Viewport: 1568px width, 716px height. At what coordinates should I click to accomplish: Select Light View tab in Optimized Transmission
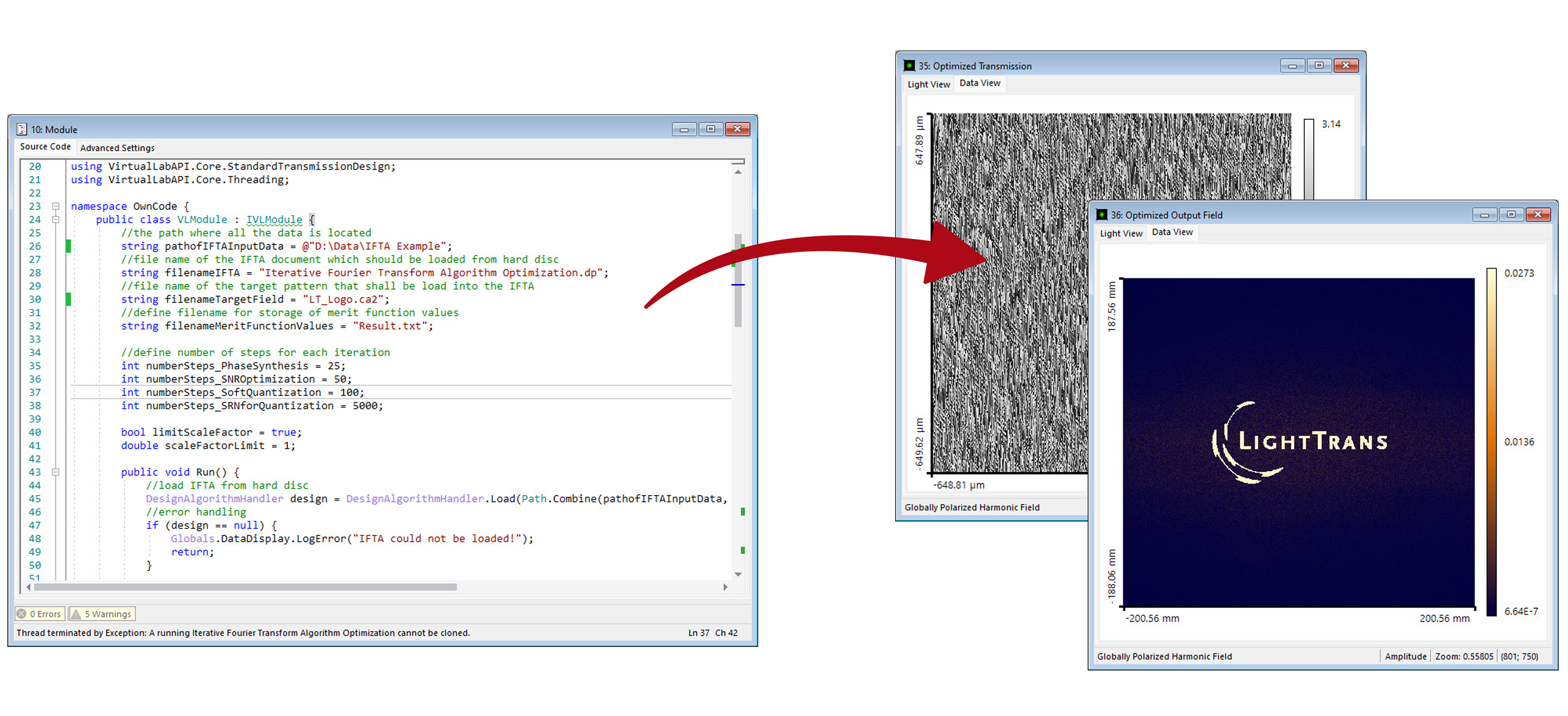(929, 85)
